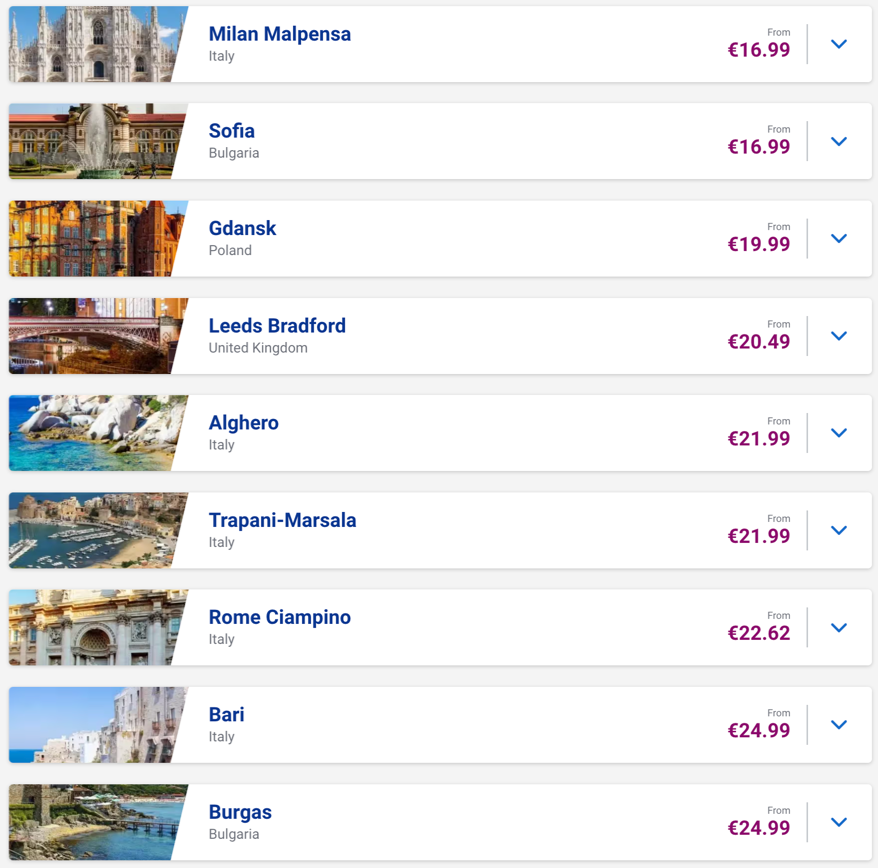Open the Sofia fountain thumbnail

(95, 141)
